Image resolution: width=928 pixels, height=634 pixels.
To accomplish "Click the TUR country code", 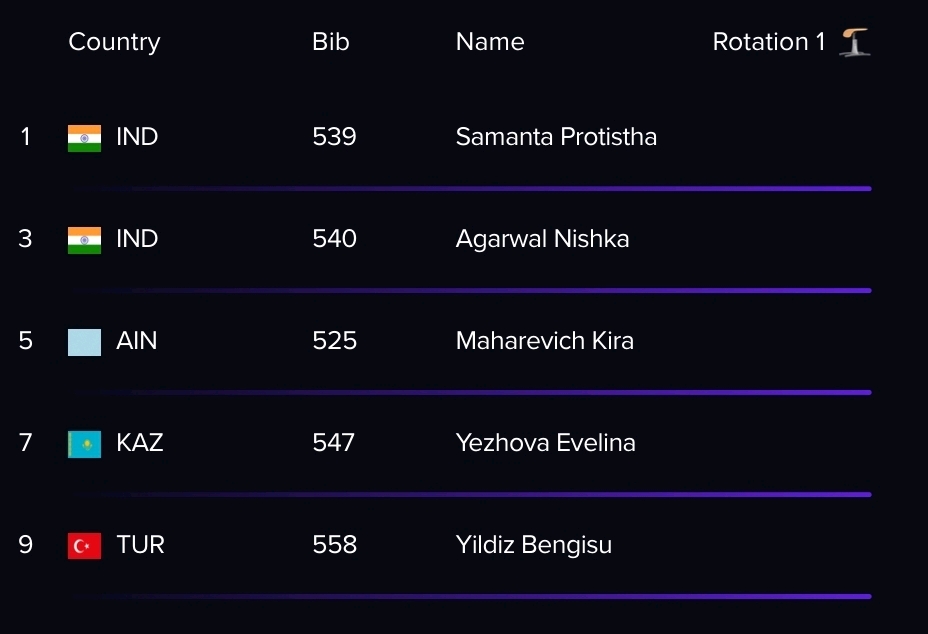I will pyautogui.click(x=140, y=545).
